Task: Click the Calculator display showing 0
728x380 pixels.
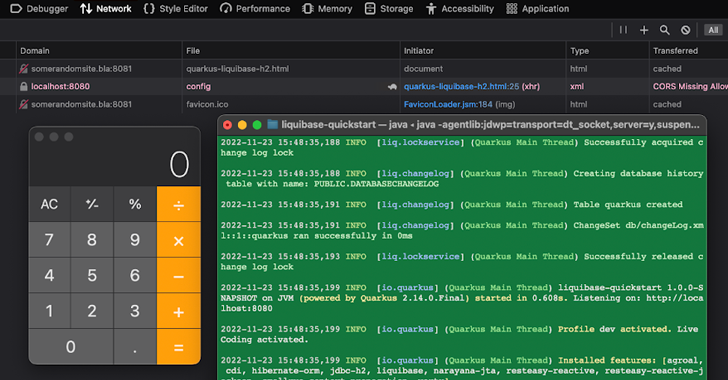Action: click(179, 164)
